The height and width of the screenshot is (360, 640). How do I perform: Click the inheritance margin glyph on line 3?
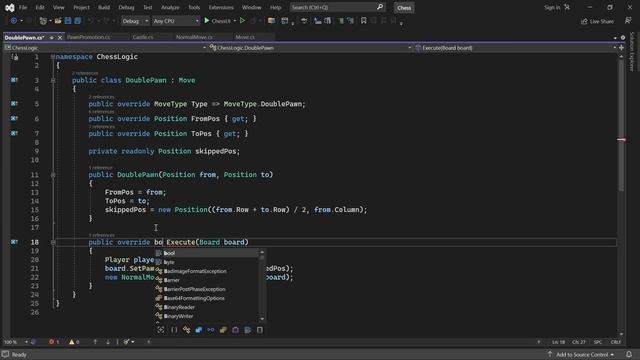(x=14, y=80)
